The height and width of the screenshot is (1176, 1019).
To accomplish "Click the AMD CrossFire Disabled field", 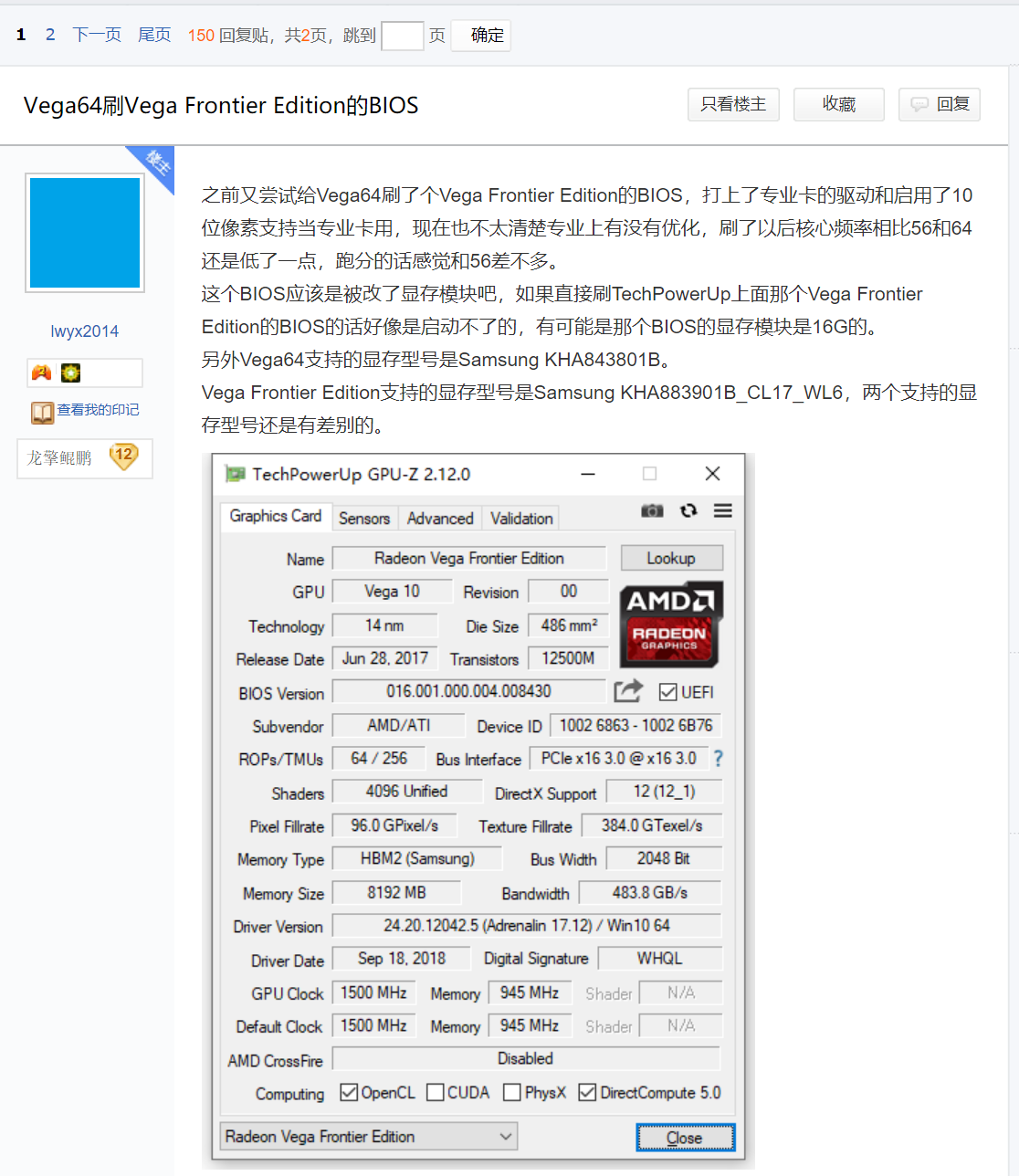I will click(526, 1058).
